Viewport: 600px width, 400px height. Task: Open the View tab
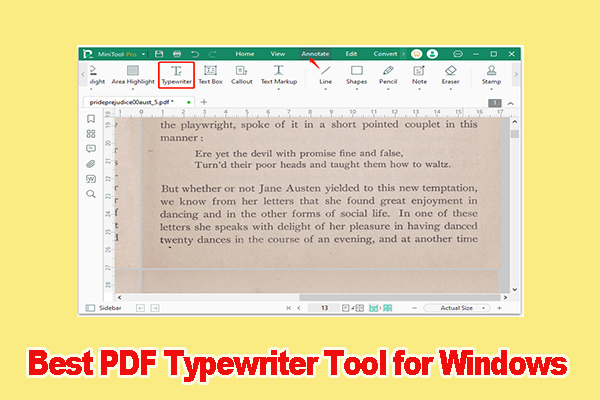(x=278, y=54)
